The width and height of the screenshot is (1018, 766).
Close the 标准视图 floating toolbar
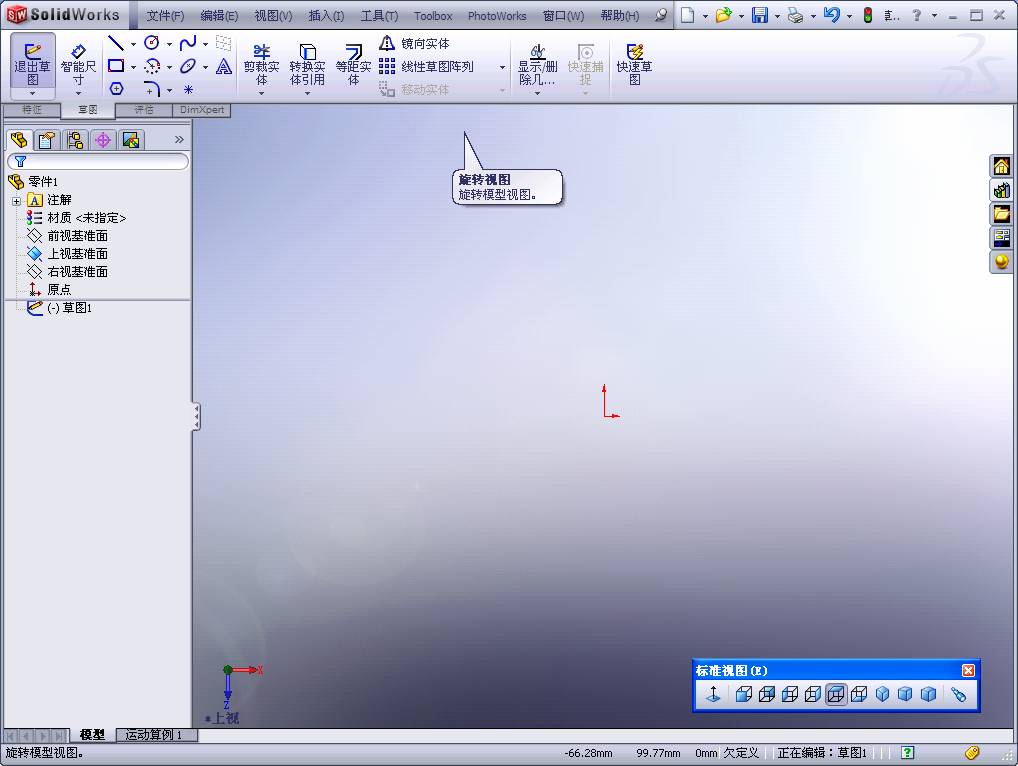[x=968, y=671]
